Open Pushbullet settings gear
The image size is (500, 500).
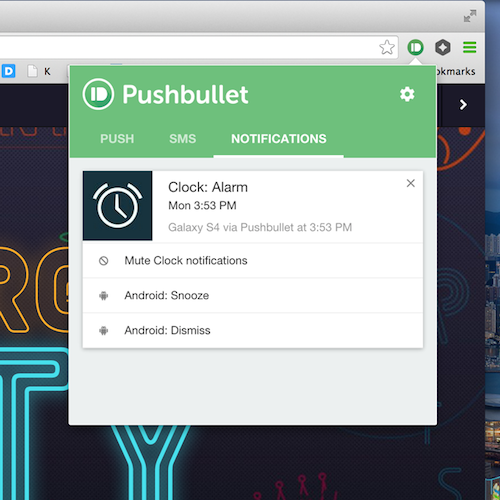(407, 94)
